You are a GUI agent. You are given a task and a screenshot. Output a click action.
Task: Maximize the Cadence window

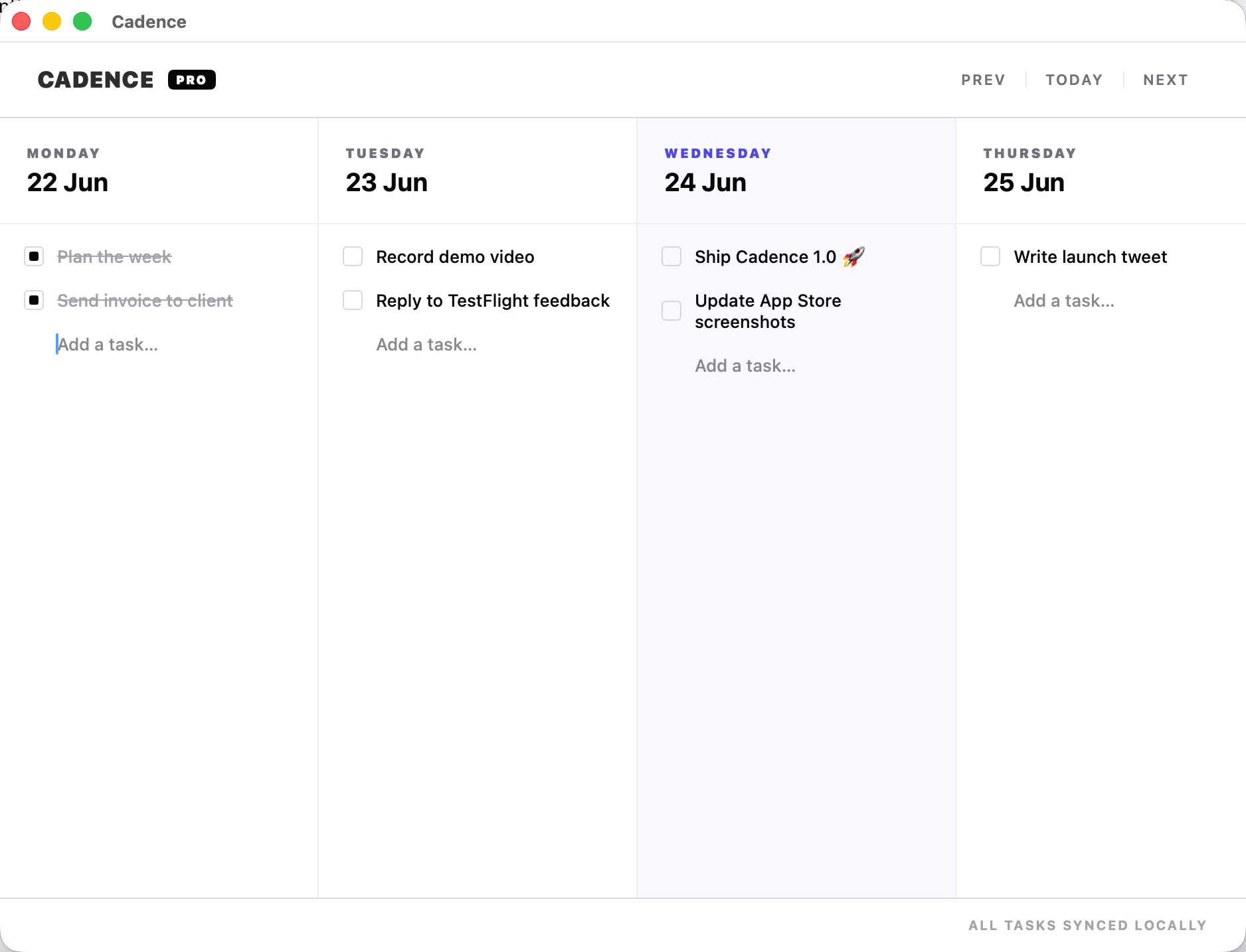82,21
